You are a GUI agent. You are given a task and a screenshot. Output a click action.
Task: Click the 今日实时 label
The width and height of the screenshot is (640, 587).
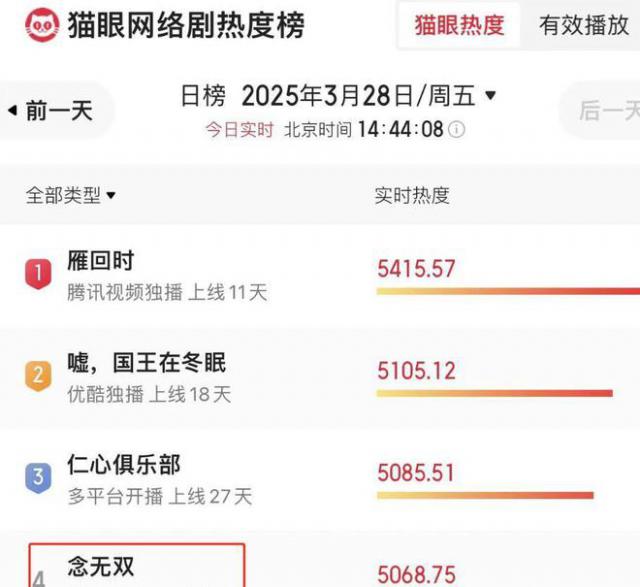(240, 130)
